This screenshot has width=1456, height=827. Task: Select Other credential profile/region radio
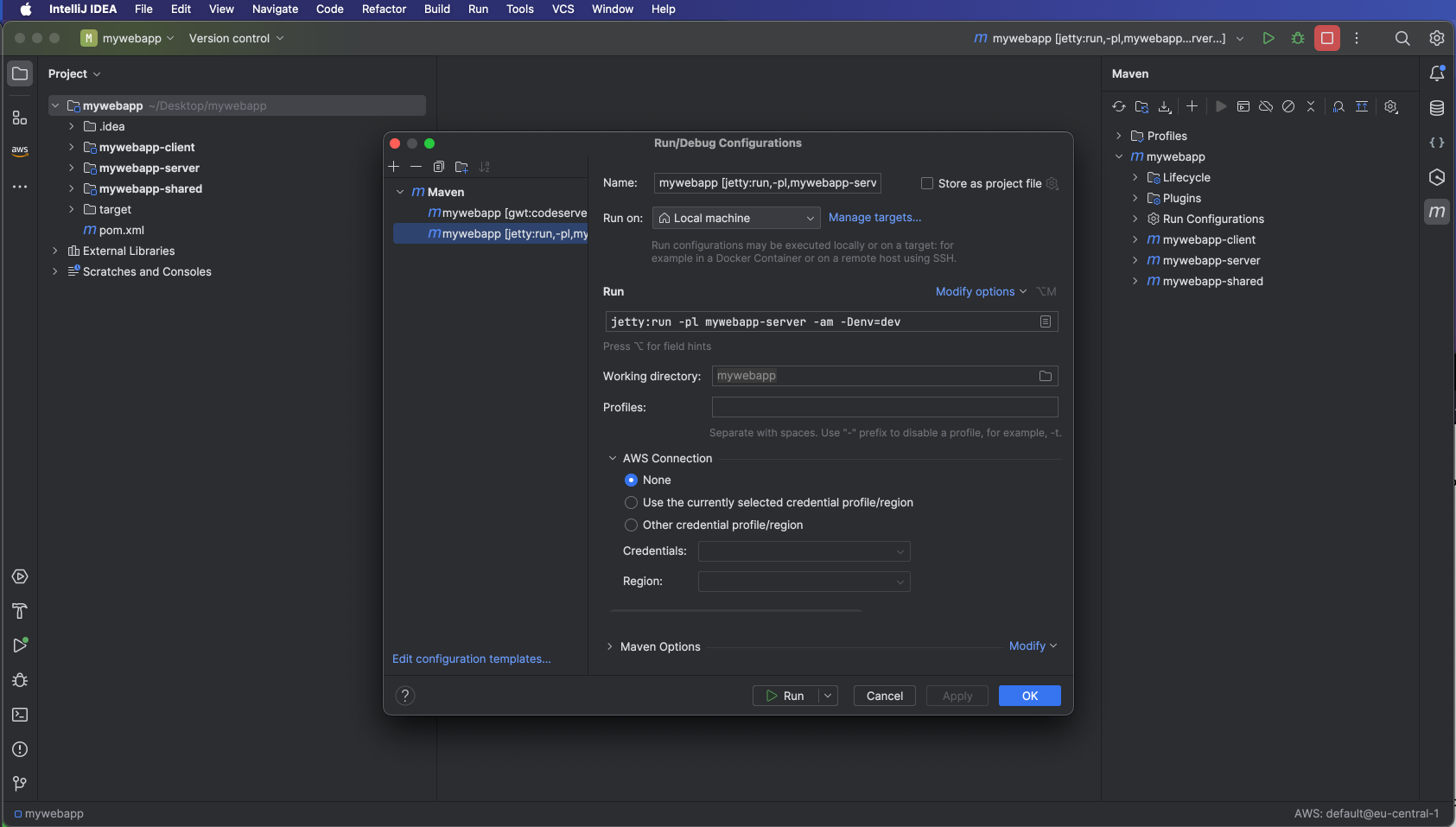tap(631, 525)
